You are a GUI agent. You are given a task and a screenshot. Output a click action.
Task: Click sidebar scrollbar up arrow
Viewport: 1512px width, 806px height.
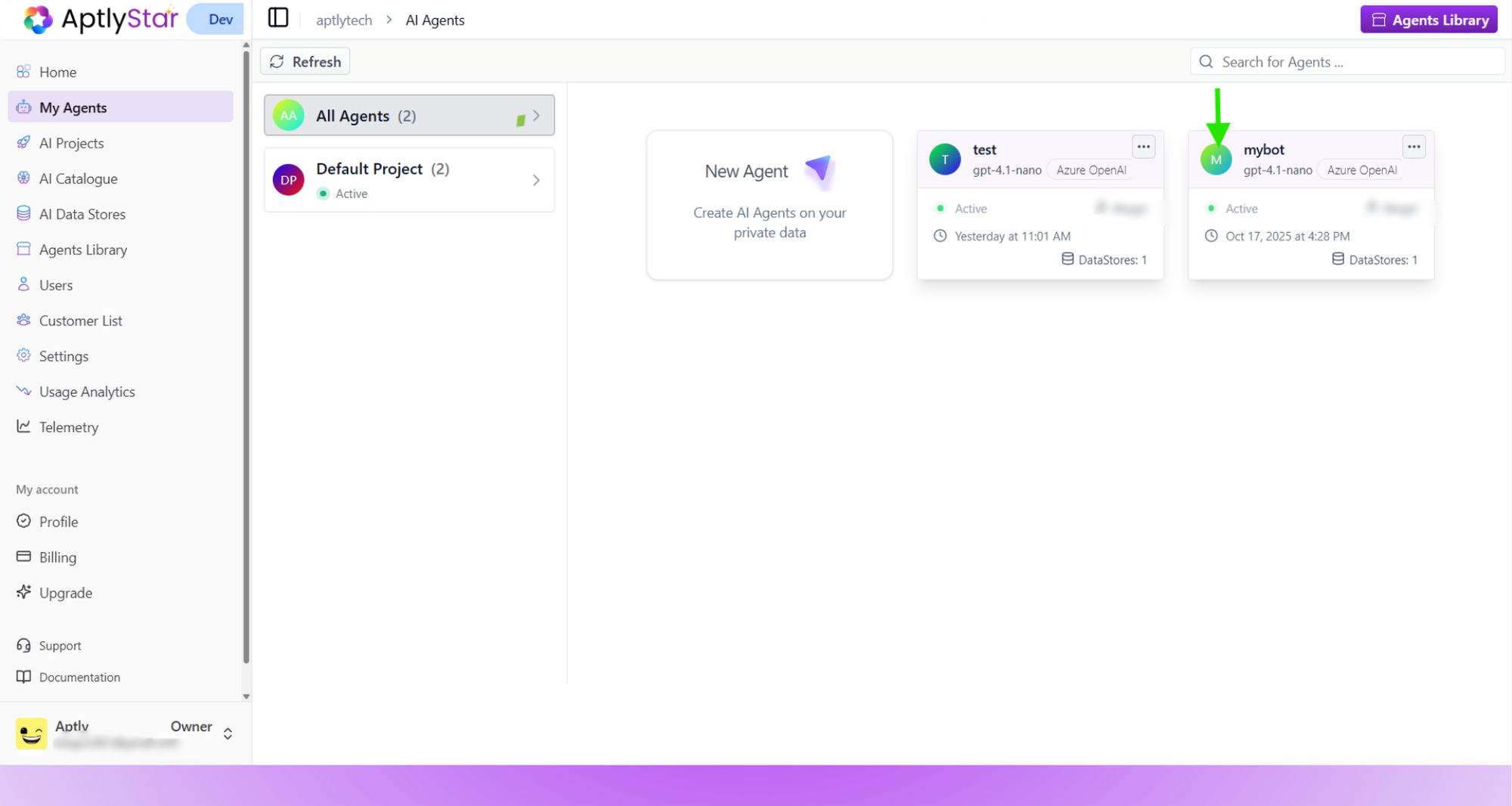pyautogui.click(x=246, y=45)
